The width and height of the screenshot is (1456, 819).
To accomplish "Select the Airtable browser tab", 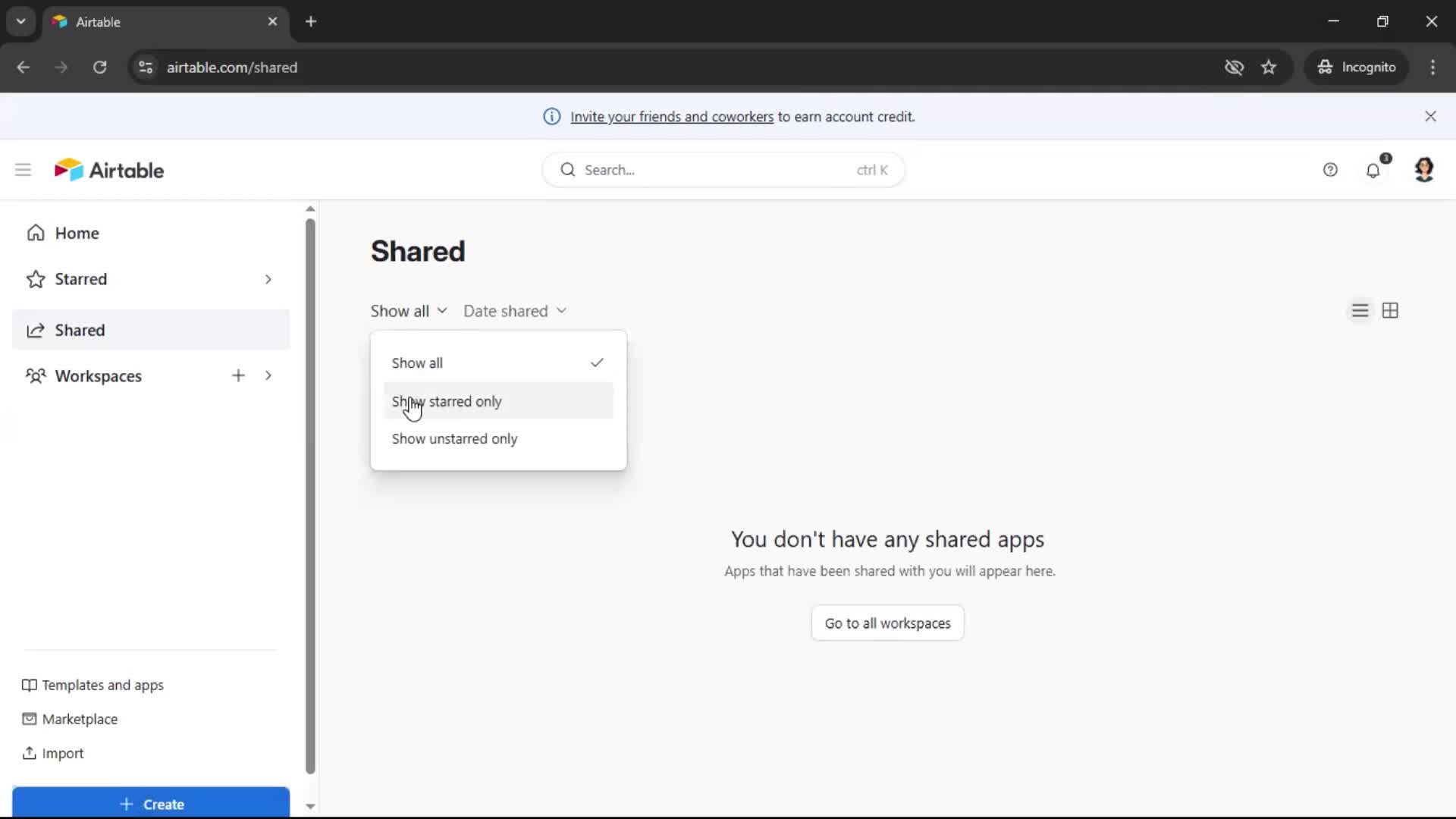I will click(165, 21).
